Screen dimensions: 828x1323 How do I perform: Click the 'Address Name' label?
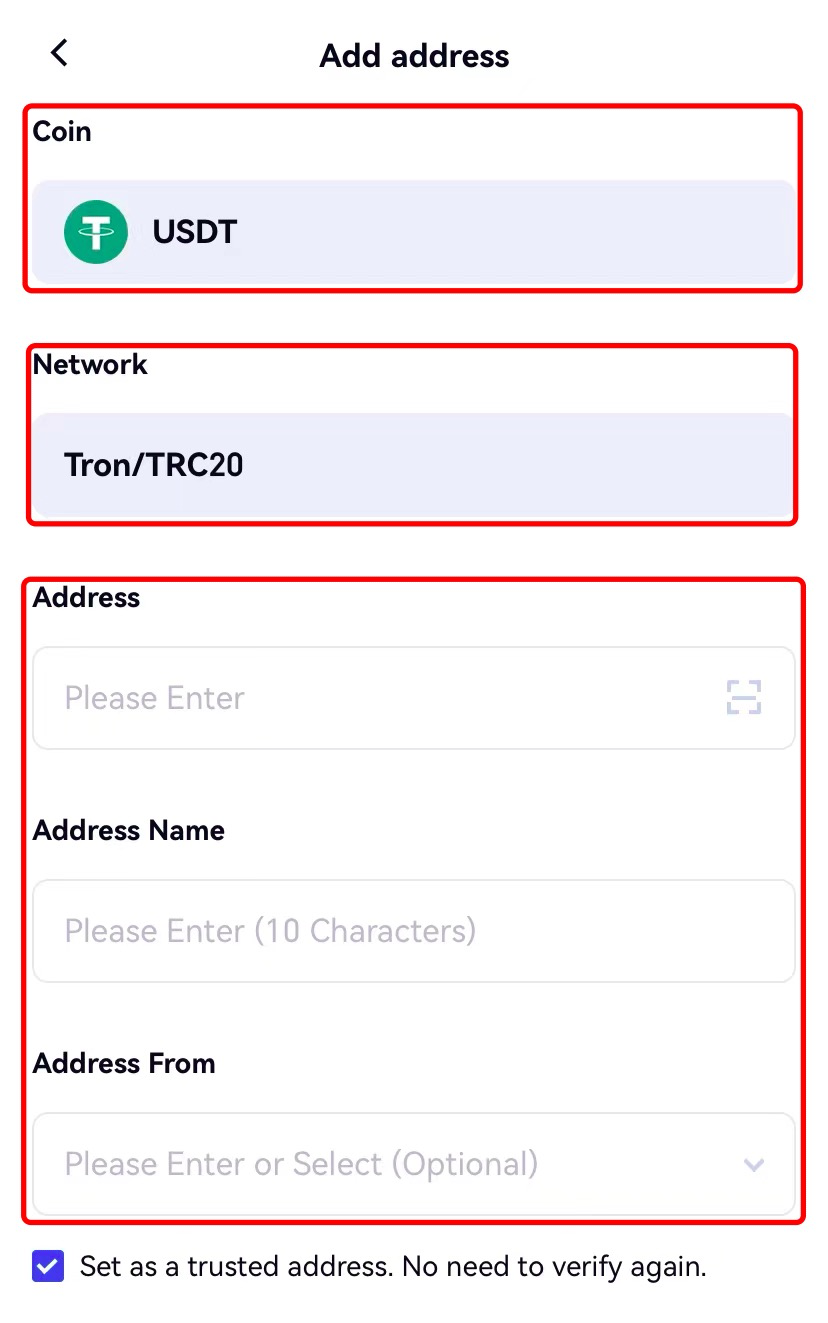coord(128,830)
